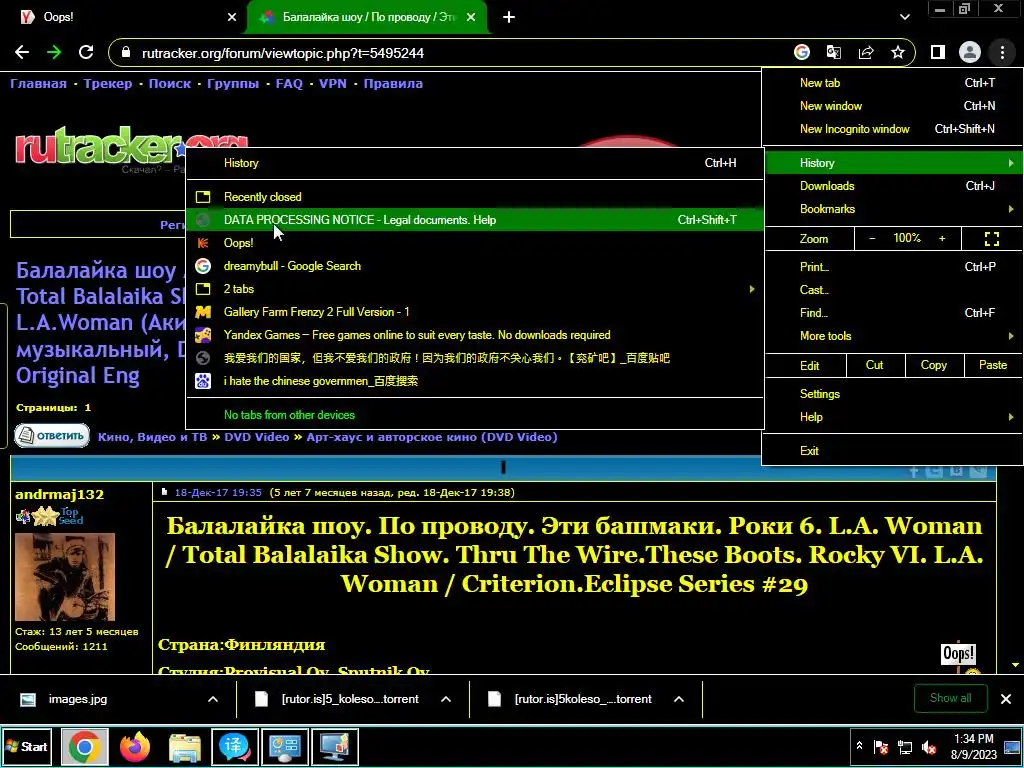This screenshot has width=1024, height=768.
Task: Open the tab search chevron
Action: click(904, 17)
